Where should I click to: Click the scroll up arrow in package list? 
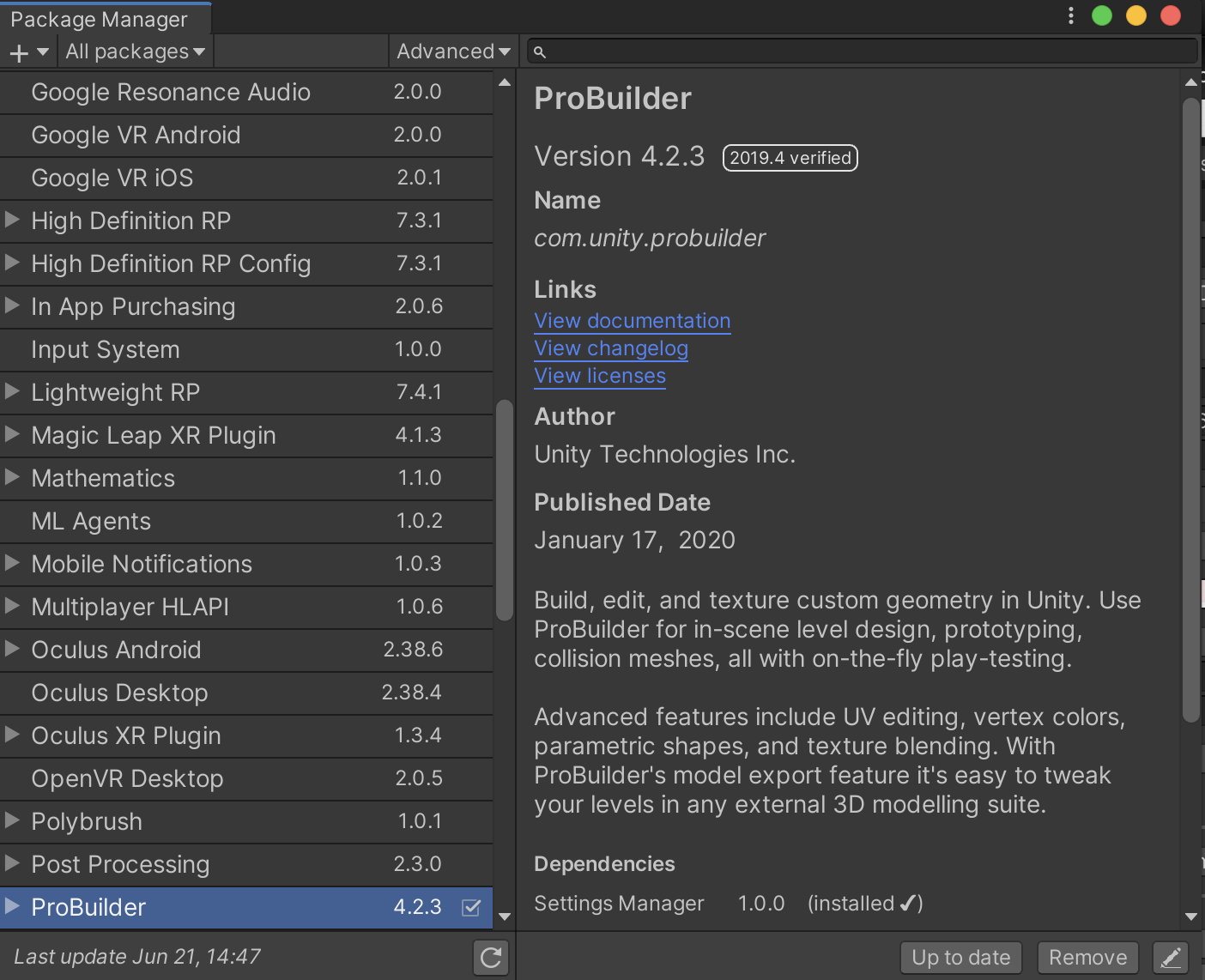(505, 83)
